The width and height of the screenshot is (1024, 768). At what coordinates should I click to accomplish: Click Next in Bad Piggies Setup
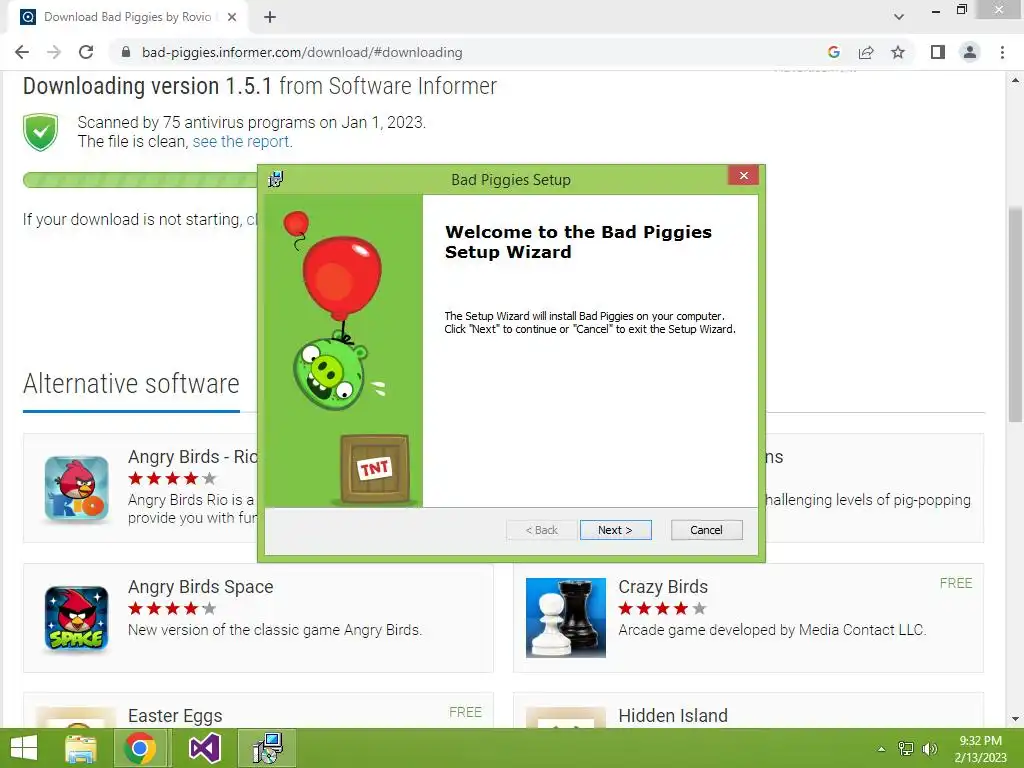[x=615, y=530]
